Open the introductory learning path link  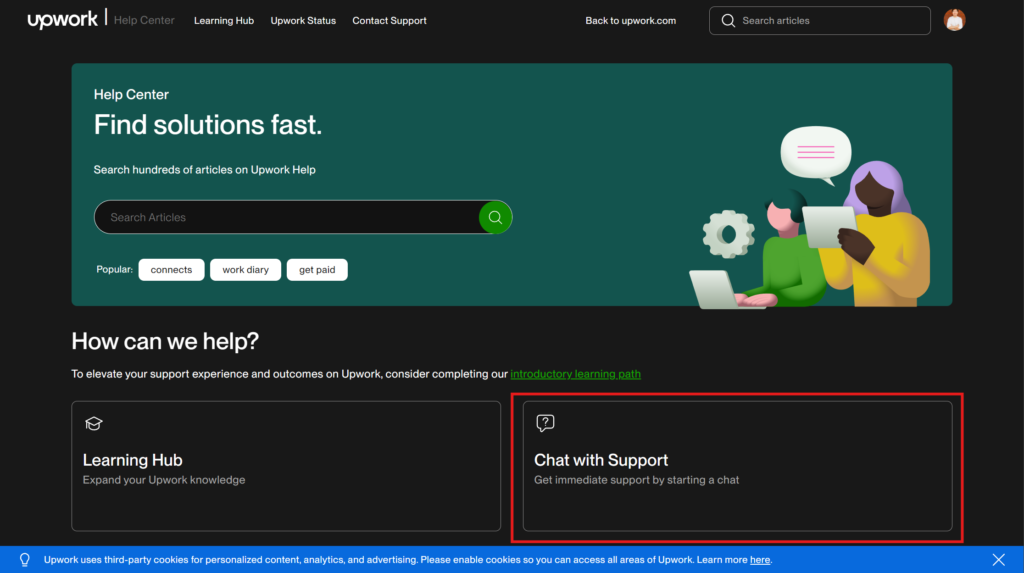click(575, 374)
